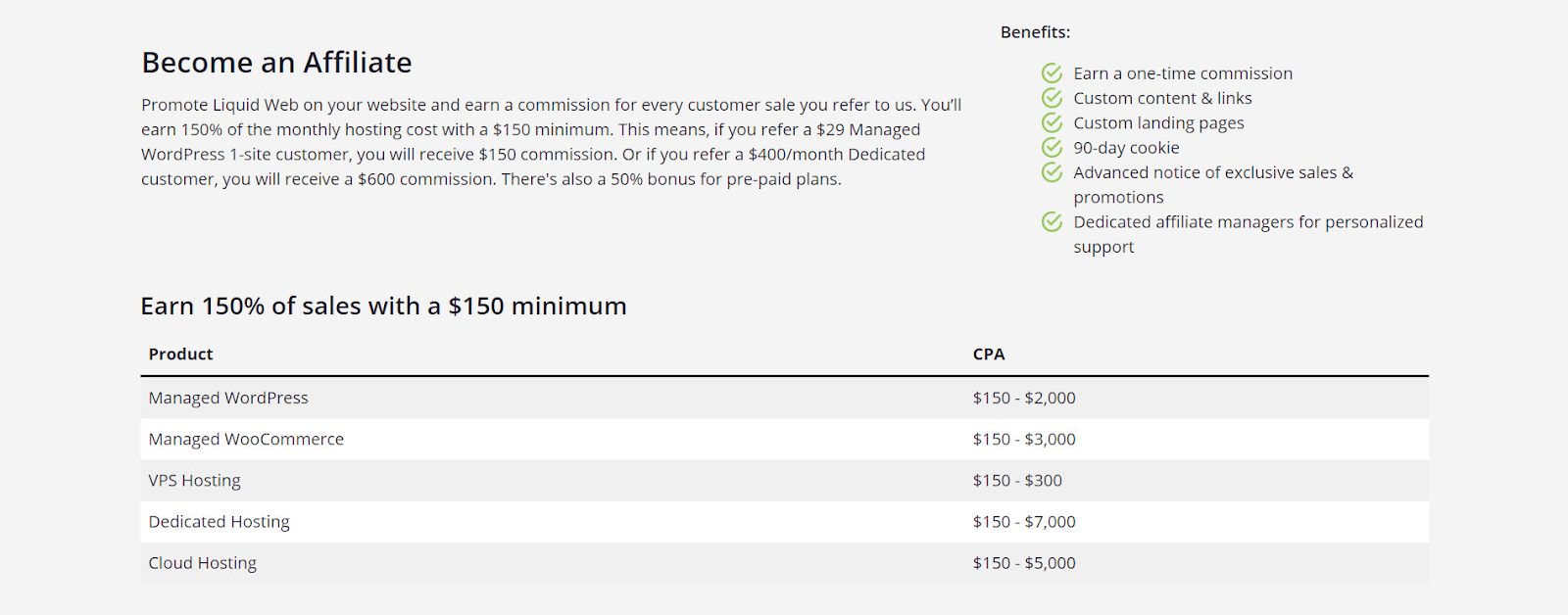Click checkmark icon beside "Custom landing pages"
The image size is (1568, 615).
pos(1052,122)
